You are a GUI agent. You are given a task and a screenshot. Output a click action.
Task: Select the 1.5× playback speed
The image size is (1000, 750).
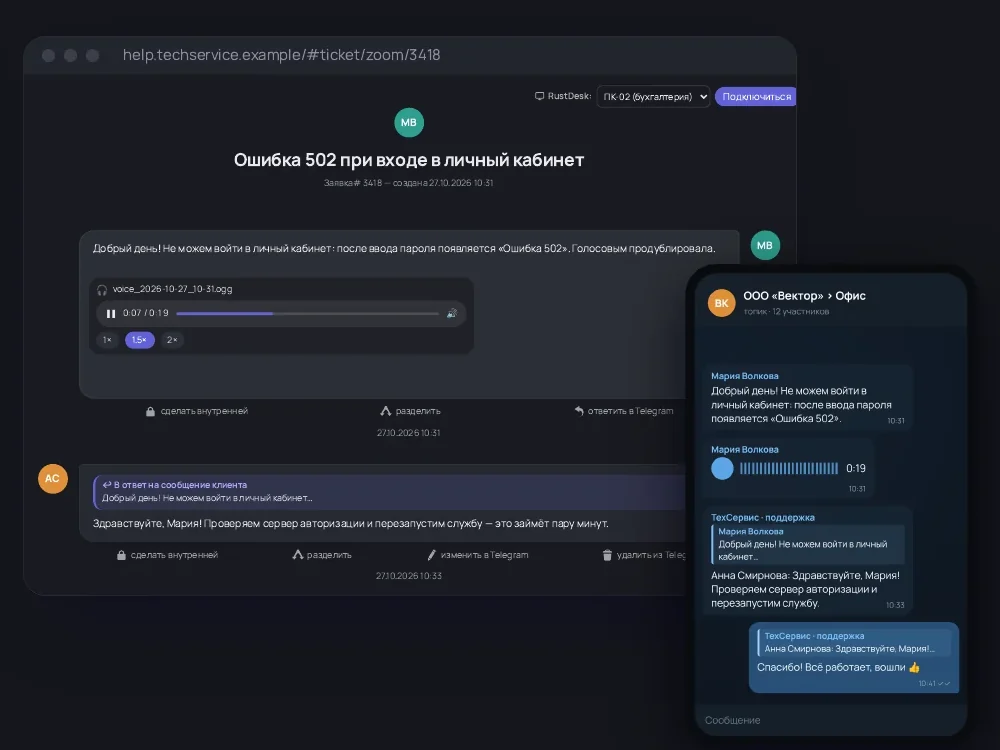pos(140,340)
